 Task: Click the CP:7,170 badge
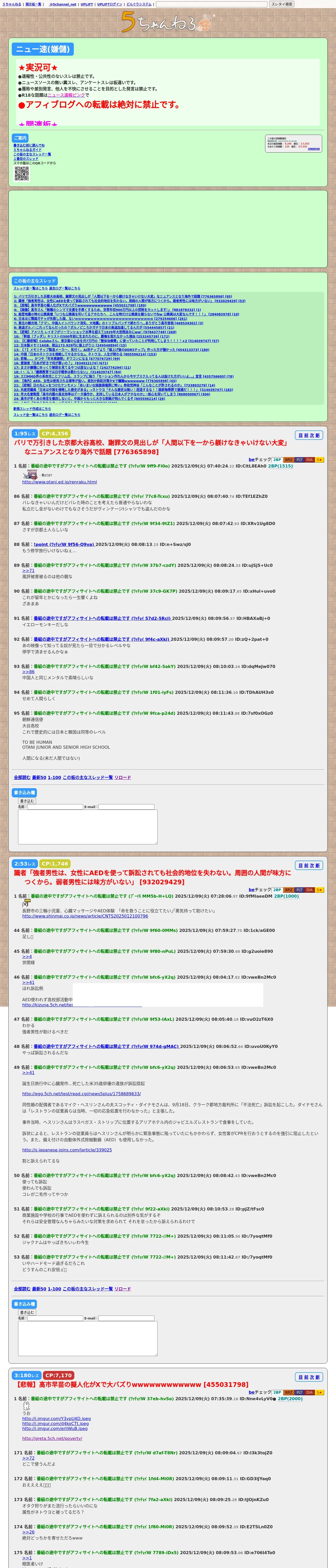point(59,1375)
